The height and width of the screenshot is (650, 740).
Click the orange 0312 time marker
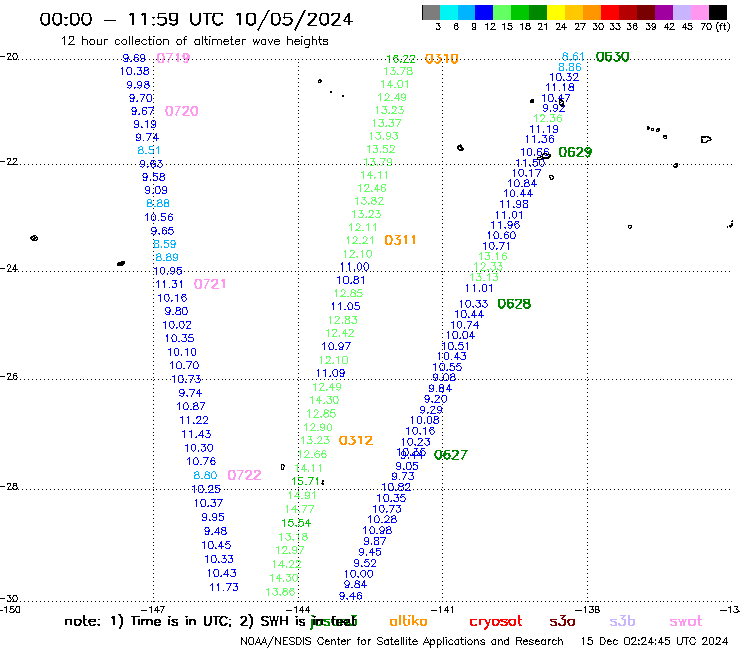(x=356, y=440)
